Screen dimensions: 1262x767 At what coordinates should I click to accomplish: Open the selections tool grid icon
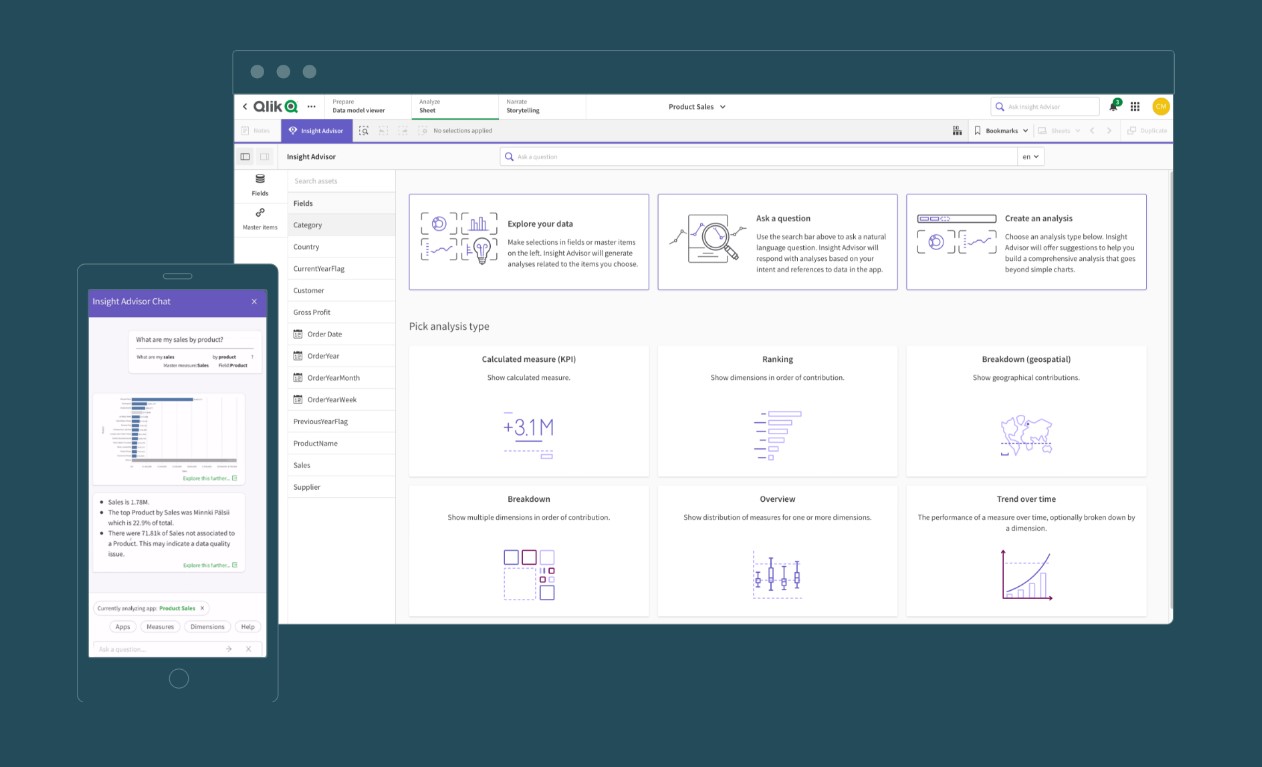[x=958, y=131]
